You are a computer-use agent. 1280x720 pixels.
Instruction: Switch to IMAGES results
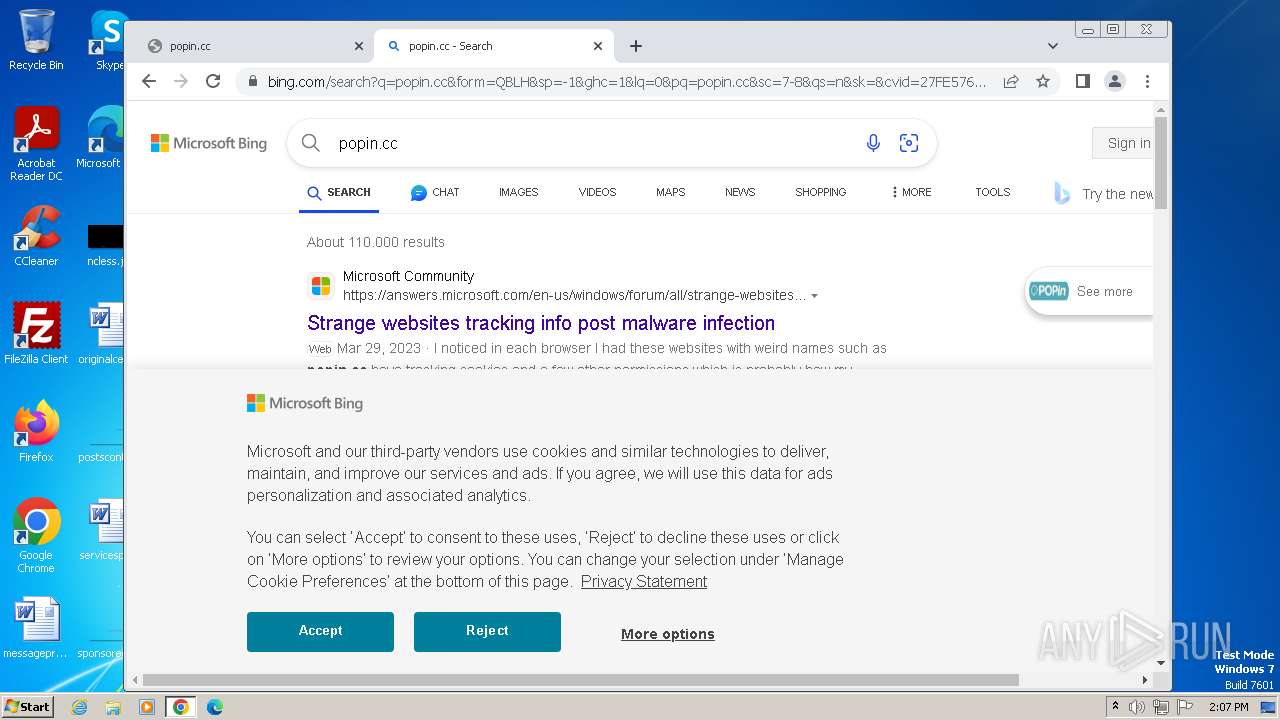tap(518, 192)
